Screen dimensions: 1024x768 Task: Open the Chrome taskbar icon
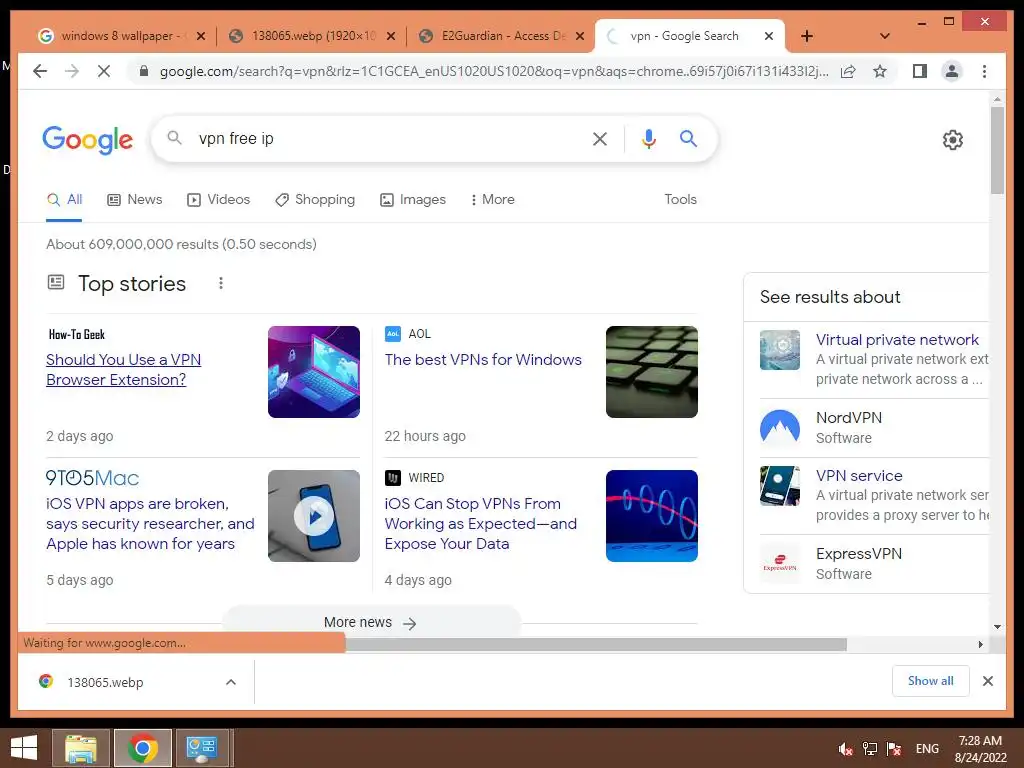coord(142,748)
